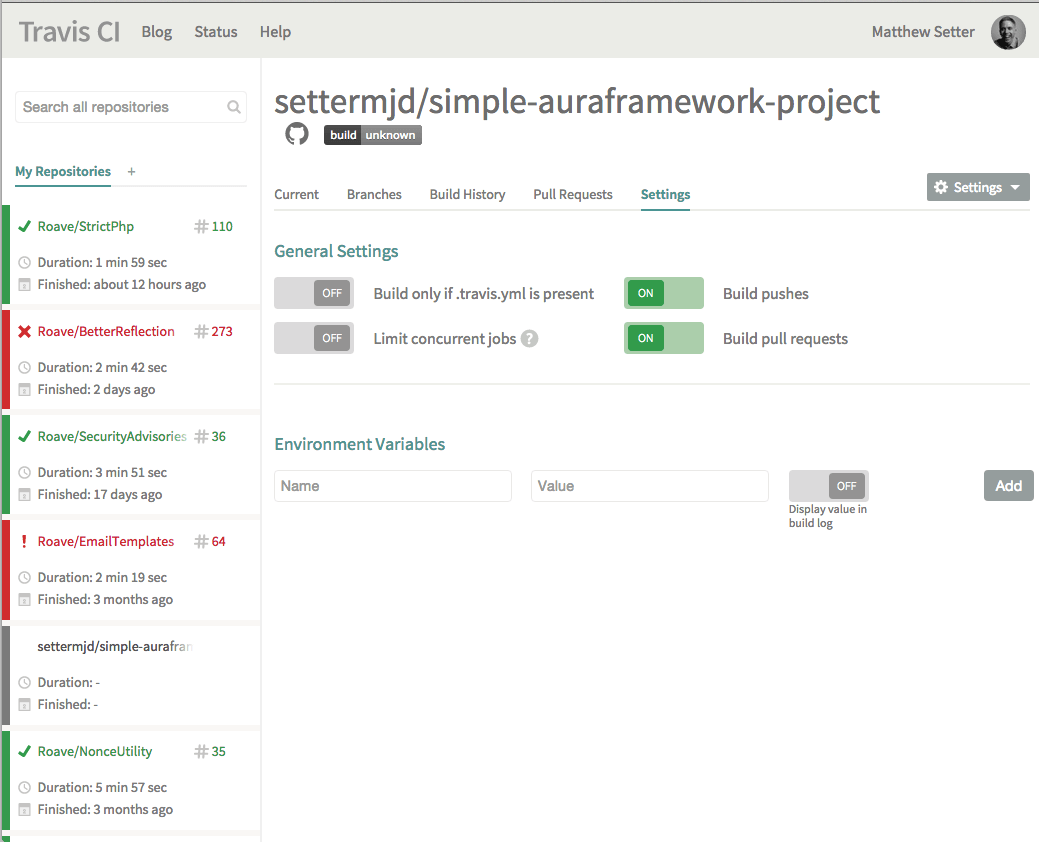Click the green checkmark on Roave/NonceUtility

coord(25,751)
